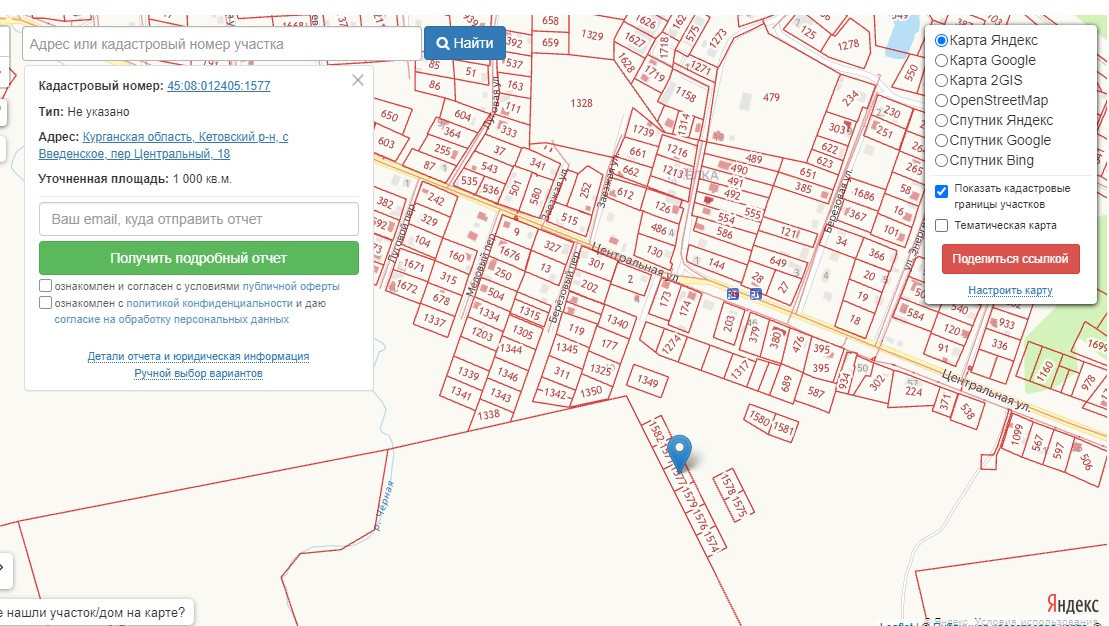Enable Тематическая карта checkbox
The image size is (1109, 626).
pyautogui.click(x=941, y=225)
